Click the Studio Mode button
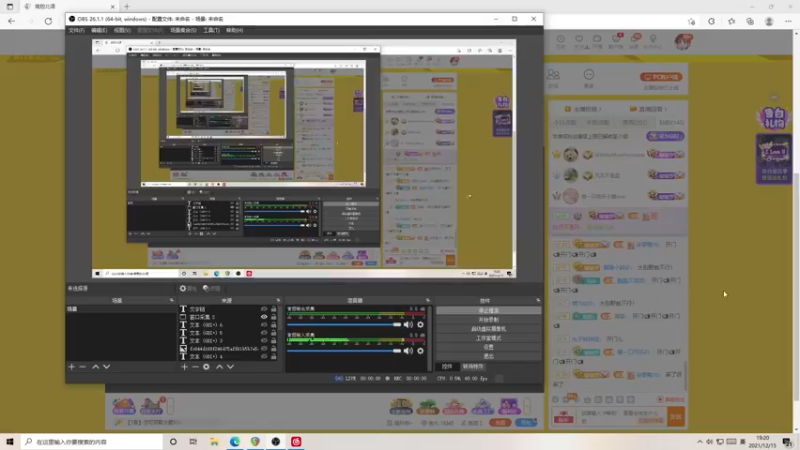This screenshot has width=800, height=450. [488, 338]
